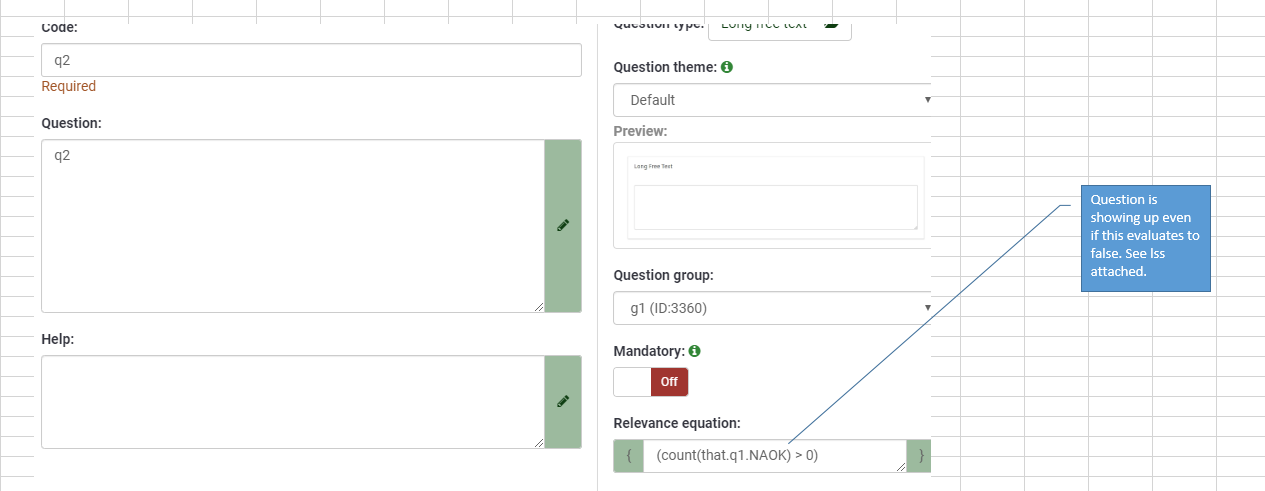This screenshot has width=1265, height=491.
Task: Click the info icon next to Question theme
Action: point(727,67)
